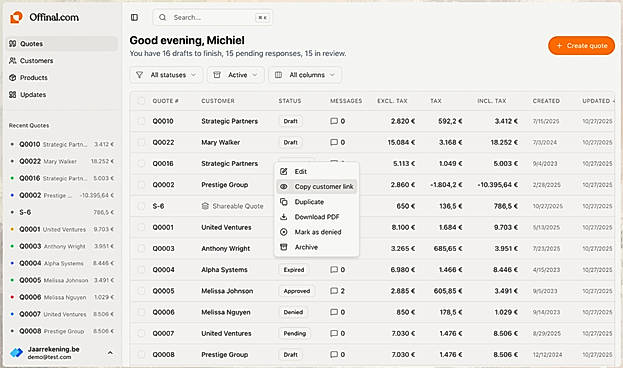Click the Jaarrekening.be account logo

click(16, 352)
